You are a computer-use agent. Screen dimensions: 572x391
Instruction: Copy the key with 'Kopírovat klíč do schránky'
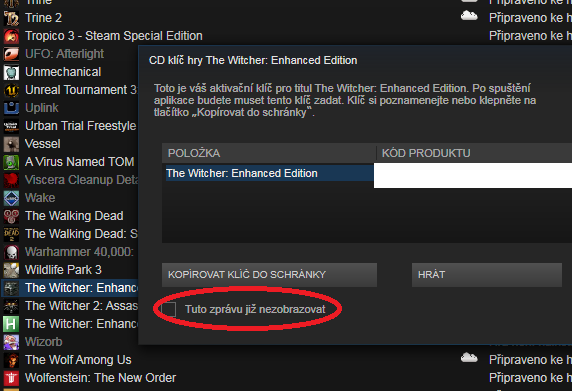(x=269, y=275)
